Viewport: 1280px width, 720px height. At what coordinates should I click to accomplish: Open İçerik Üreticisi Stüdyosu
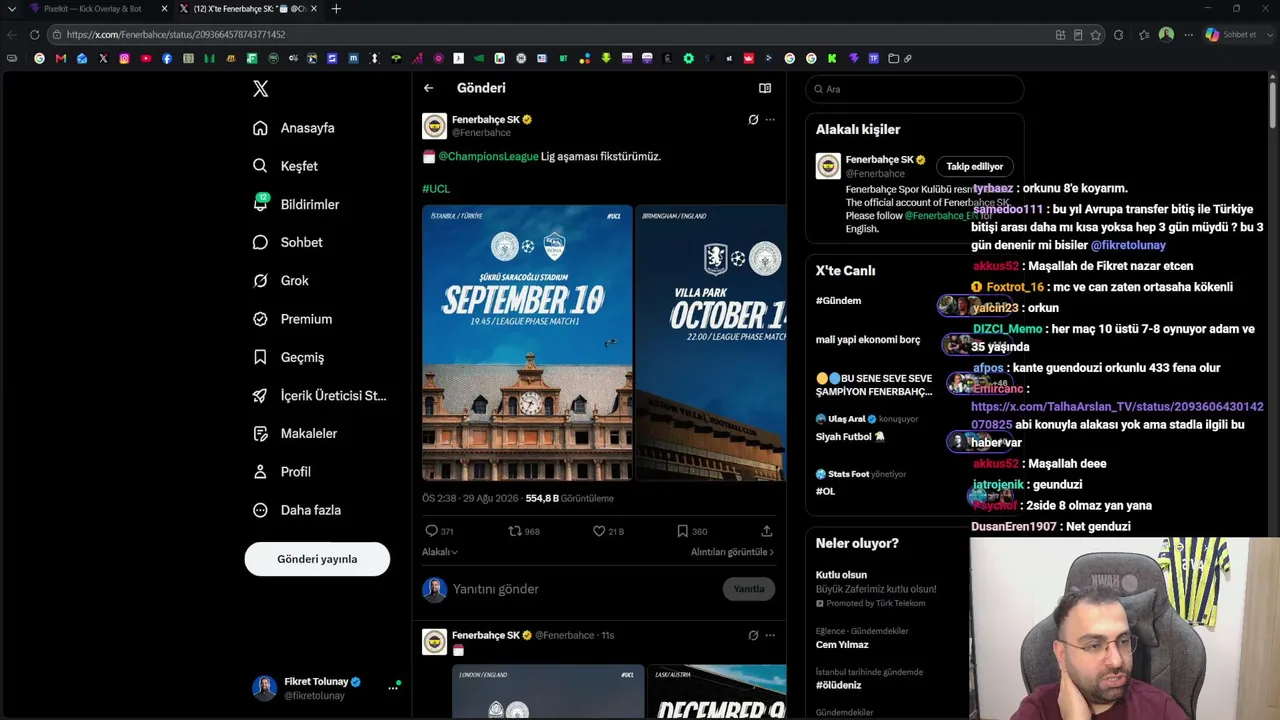319,395
